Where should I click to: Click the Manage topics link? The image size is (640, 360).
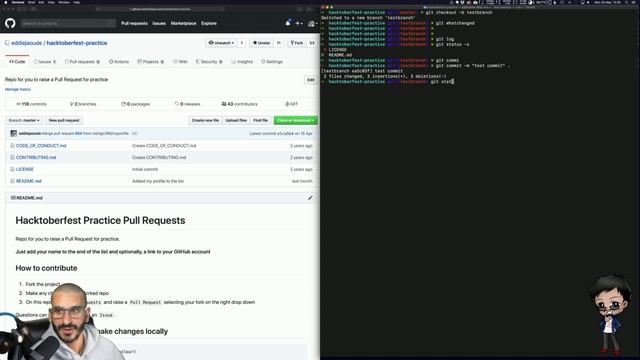tap(18, 89)
